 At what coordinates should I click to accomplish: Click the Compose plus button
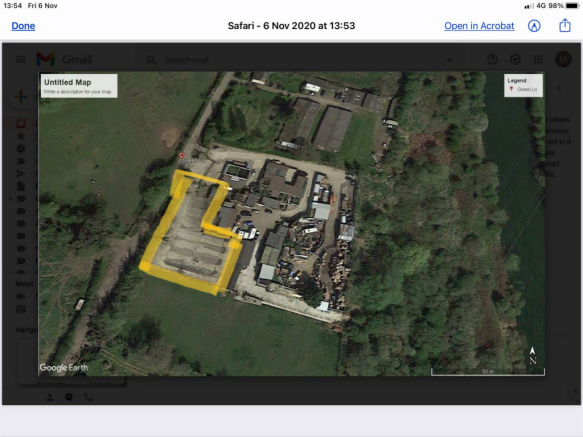(21, 97)
